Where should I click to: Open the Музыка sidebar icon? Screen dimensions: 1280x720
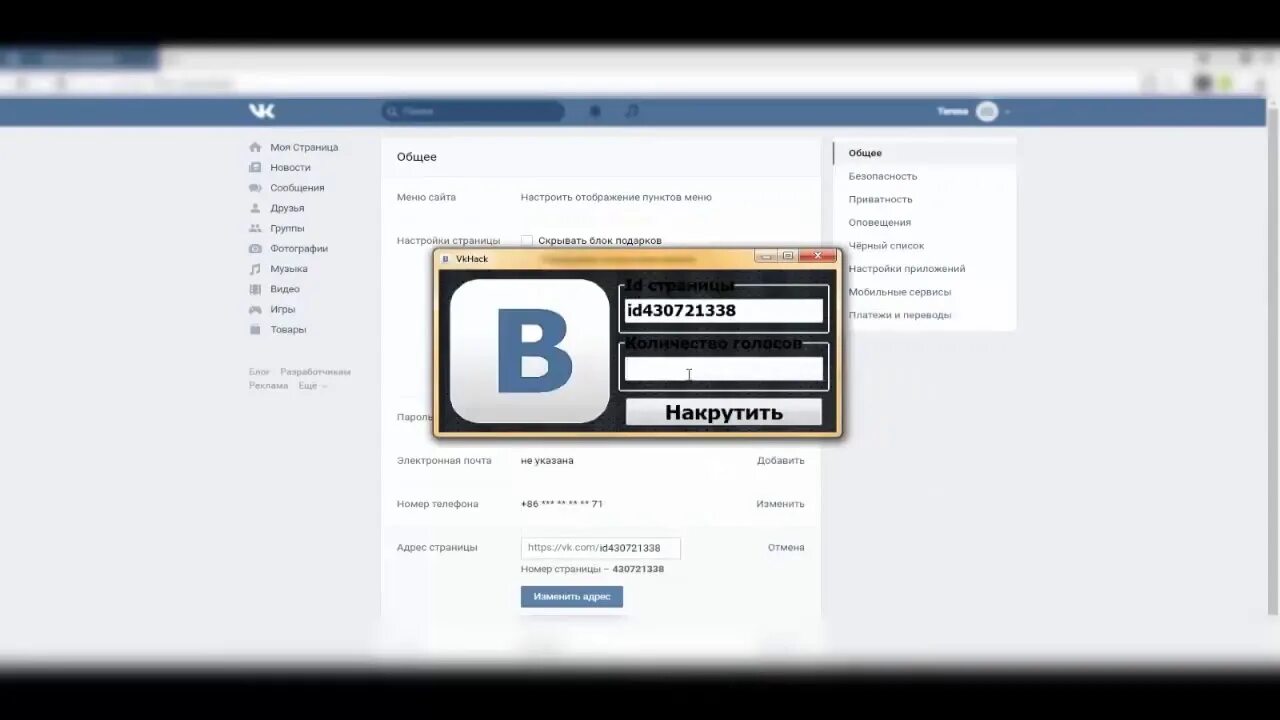pos(255,269)
